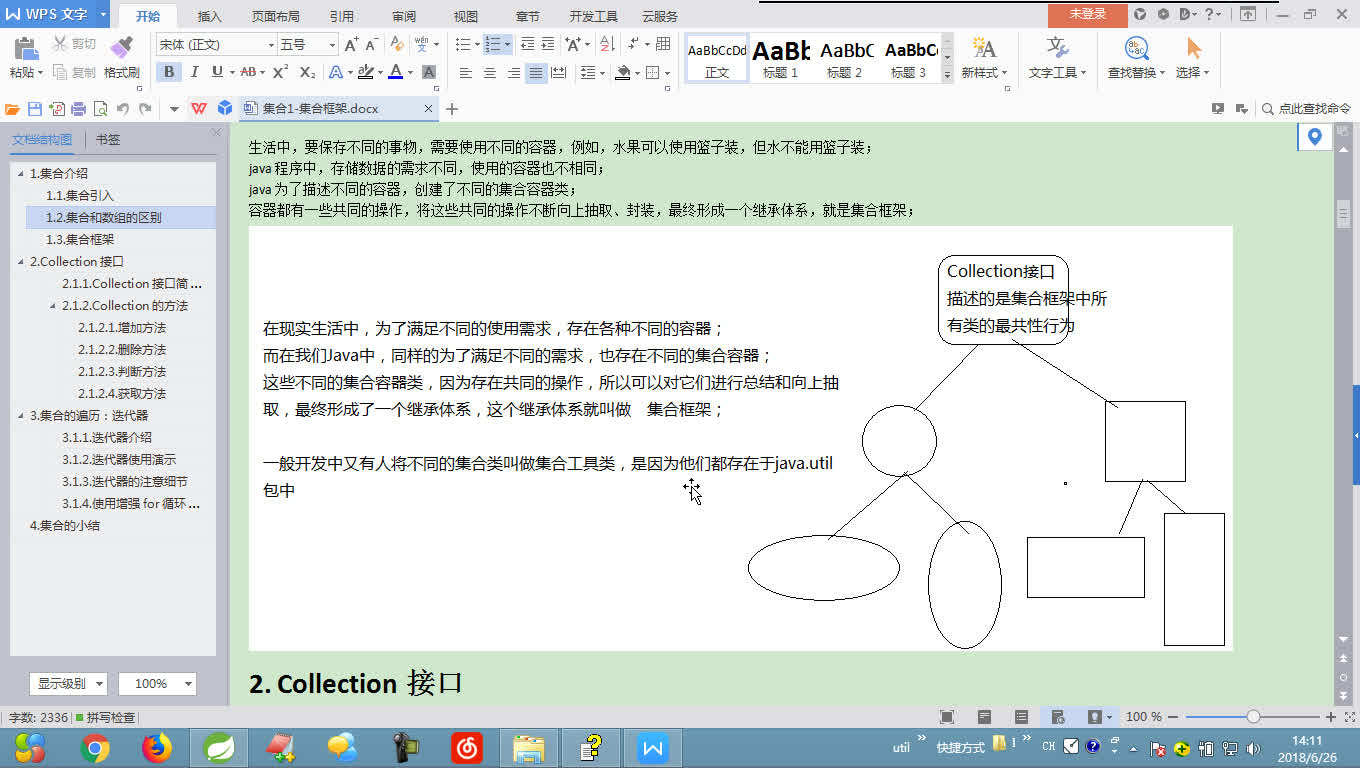This screenshot has width=1360, height=768.
Task: Open print preview icon
Action: (x=100, y=109)
